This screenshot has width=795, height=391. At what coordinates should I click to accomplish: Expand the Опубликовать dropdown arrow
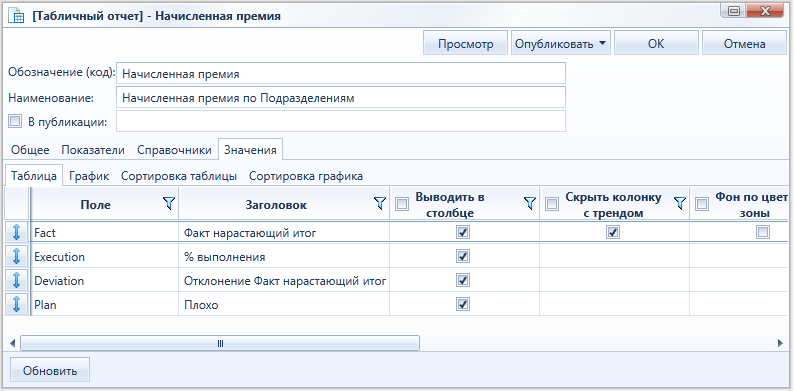coord(602,43)
